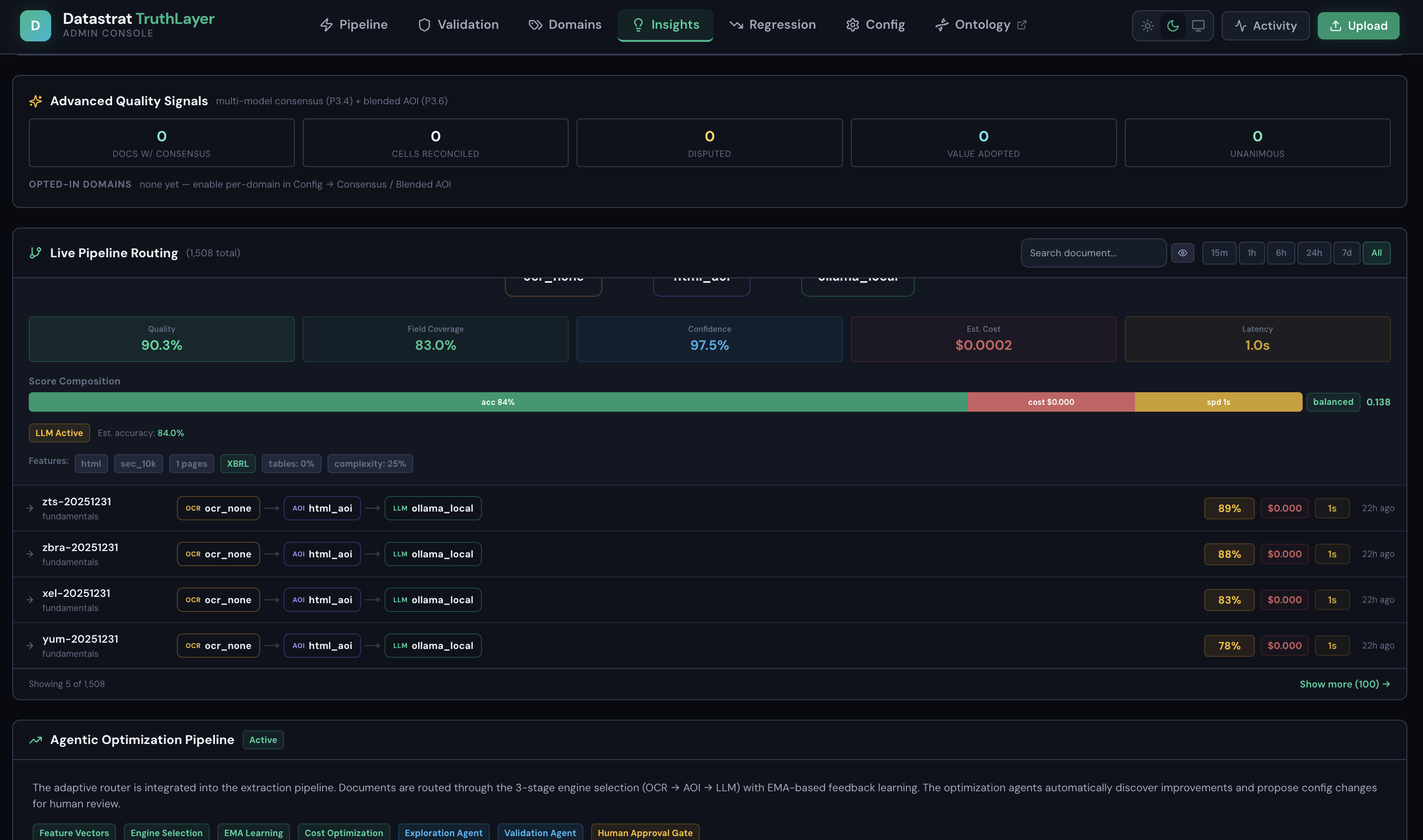Click the Est. Cost $0.0002 card

983,339
